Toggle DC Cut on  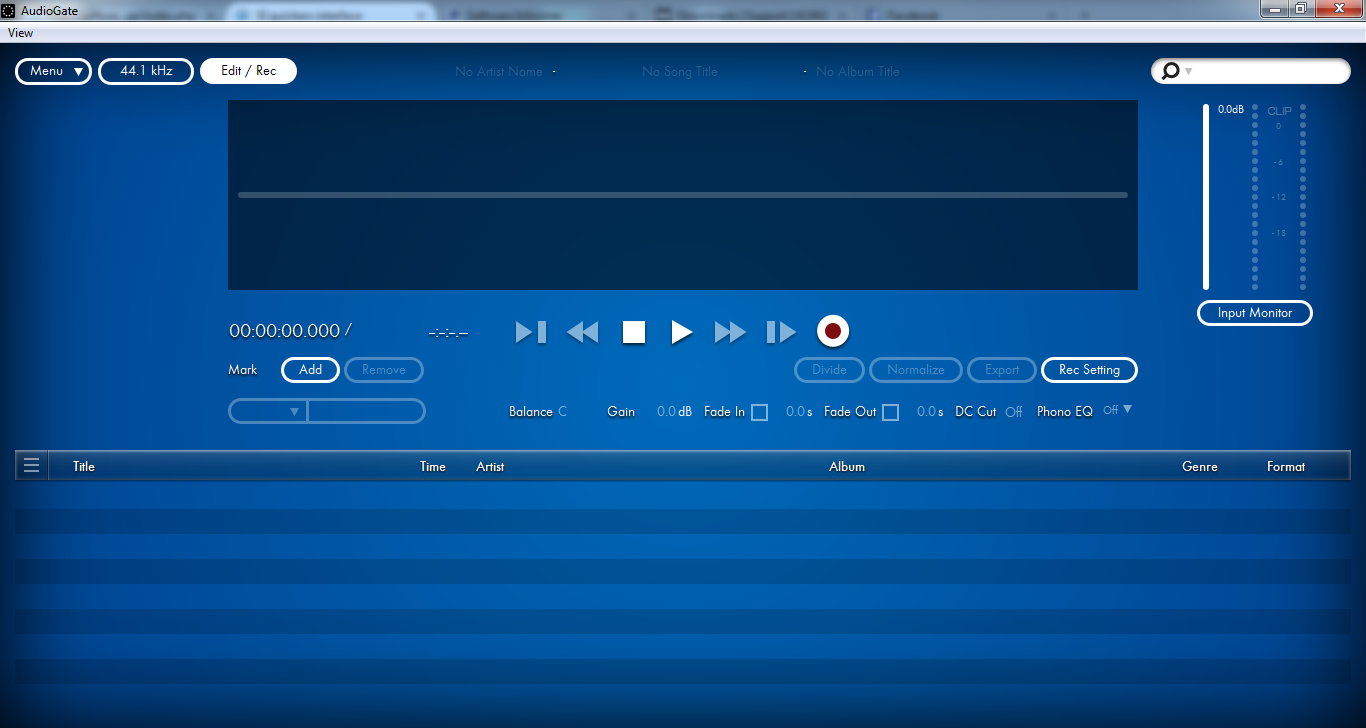pos(1014,411)
